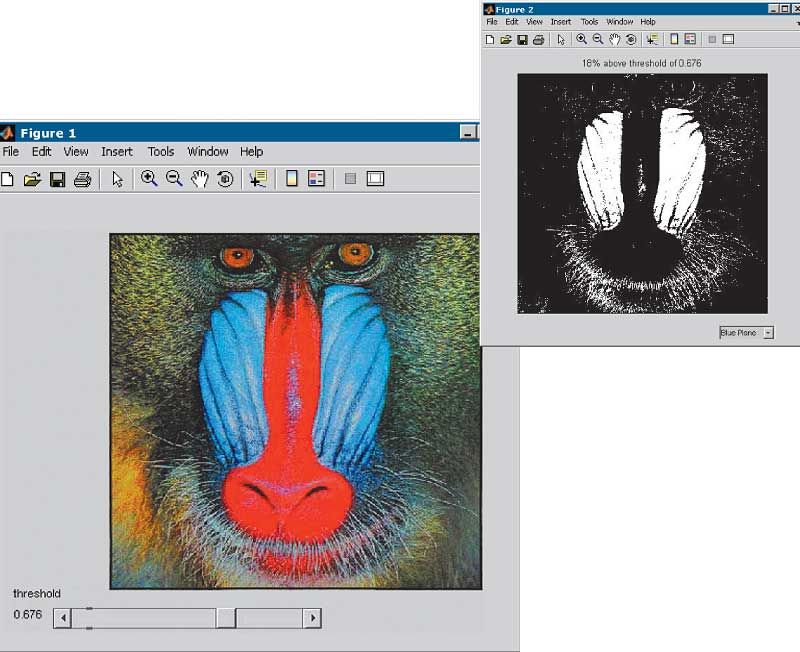Toggle Zoom In mode in Figure 1
The width and height of the screenshot is (800, 652).
tap(149, 180)
